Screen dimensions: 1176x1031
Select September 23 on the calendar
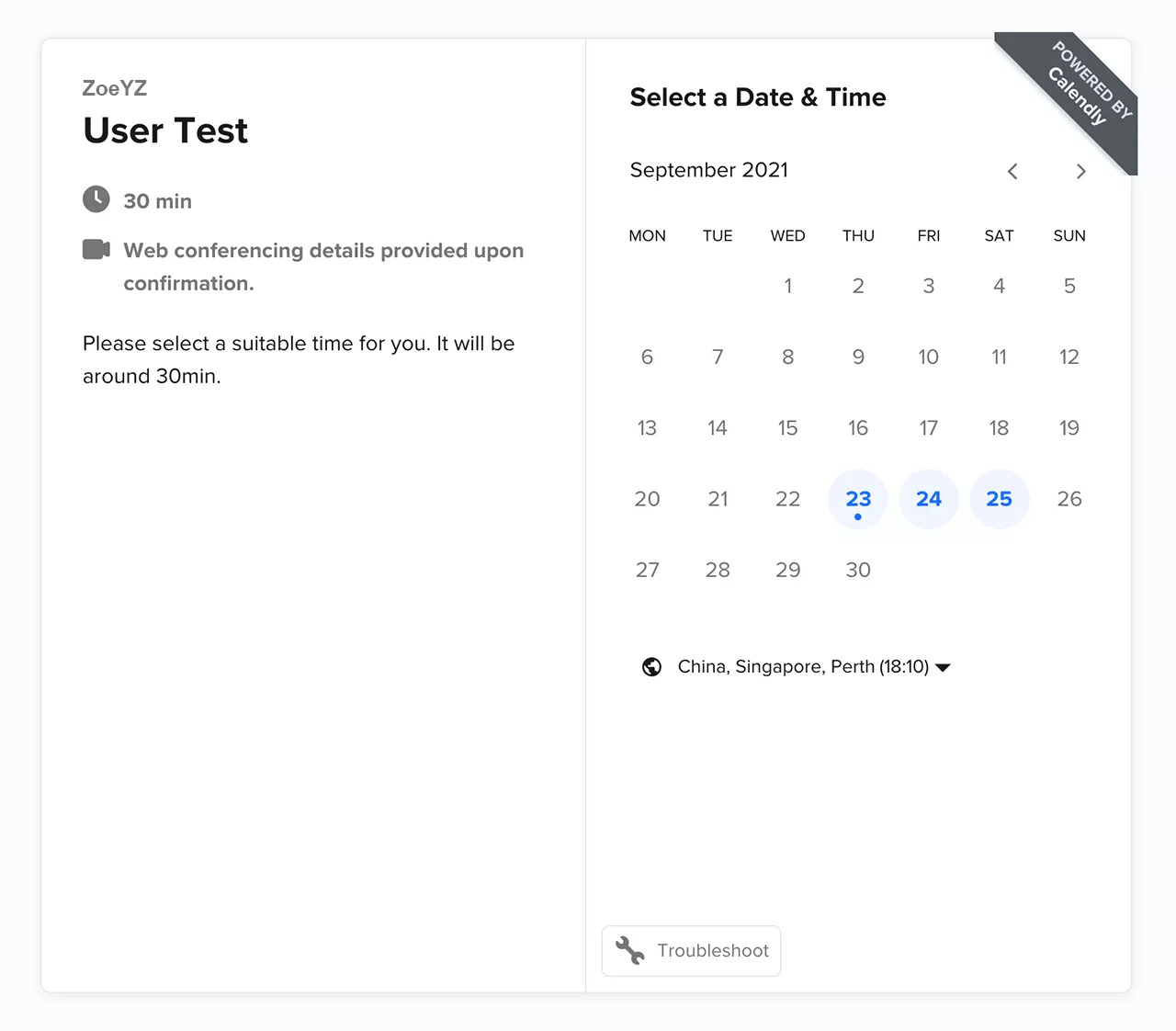pos(858,499)
